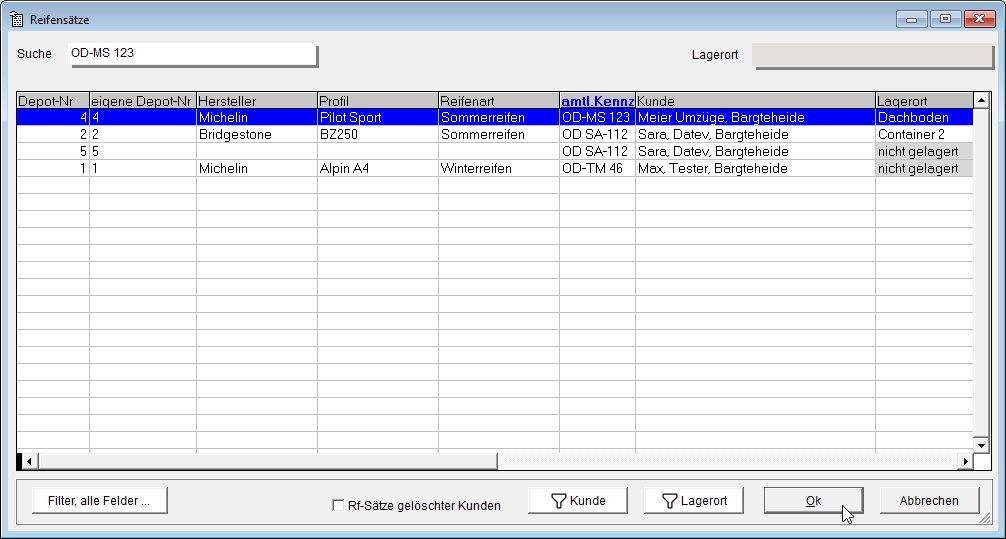Click the Lagerort field at top right
The image size is (1006, 539).
[x=872, y=55]
